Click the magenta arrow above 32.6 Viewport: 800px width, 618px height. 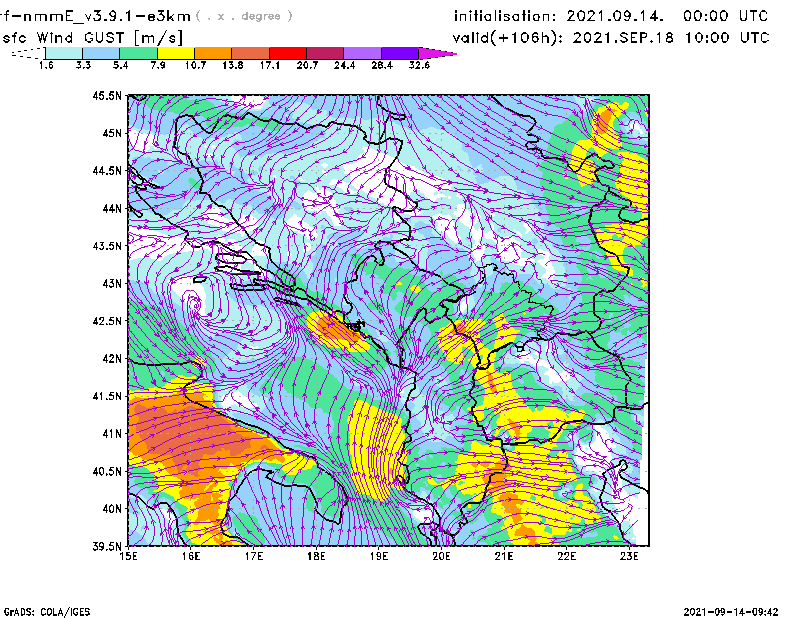(x=437, y=53)
